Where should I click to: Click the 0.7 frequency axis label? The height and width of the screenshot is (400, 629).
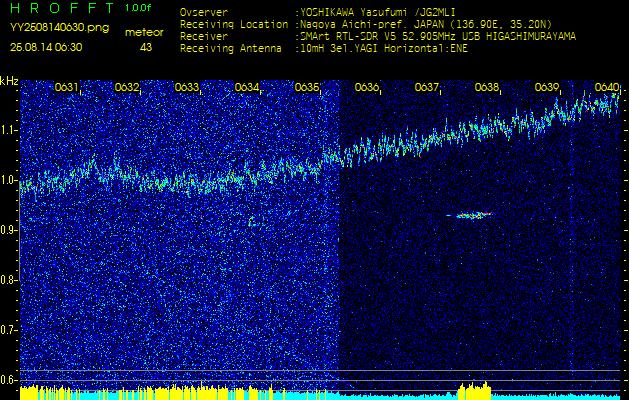(x=9, y=330)
